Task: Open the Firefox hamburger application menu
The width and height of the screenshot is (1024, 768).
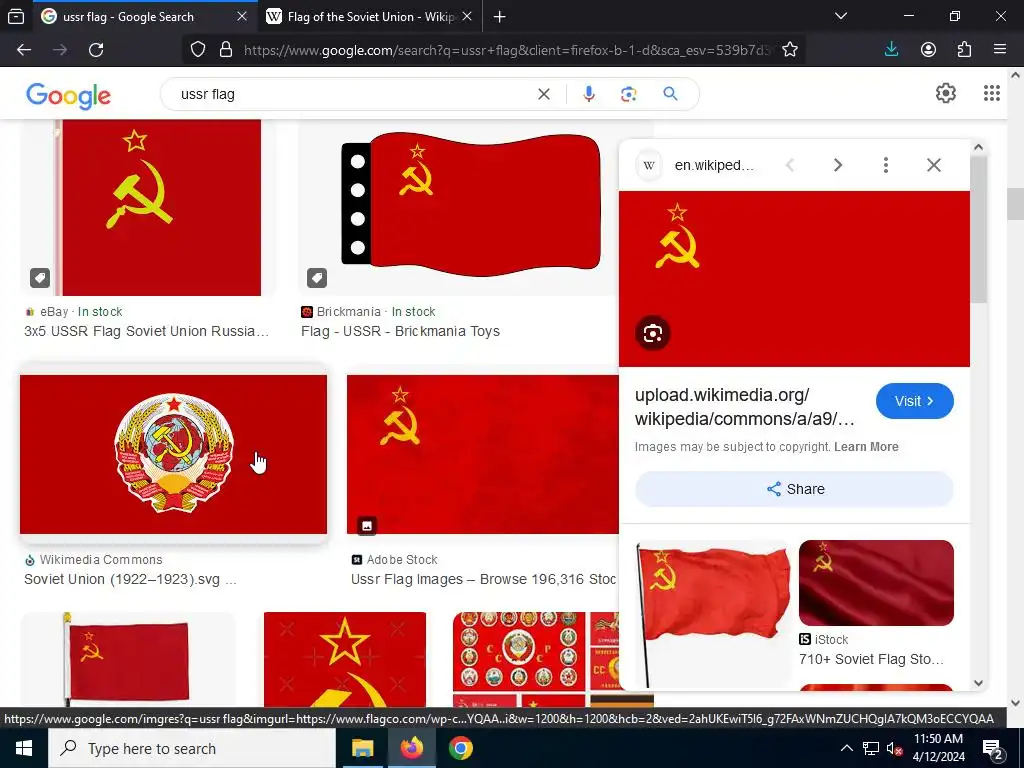Action: [1000, 50]
